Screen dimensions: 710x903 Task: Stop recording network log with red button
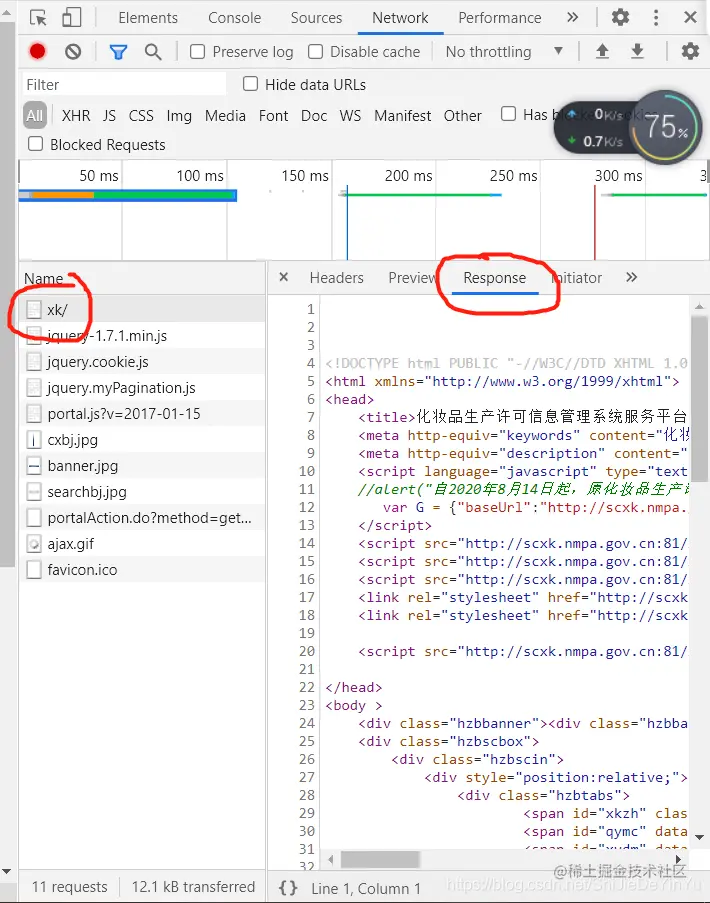click(38, 52)
